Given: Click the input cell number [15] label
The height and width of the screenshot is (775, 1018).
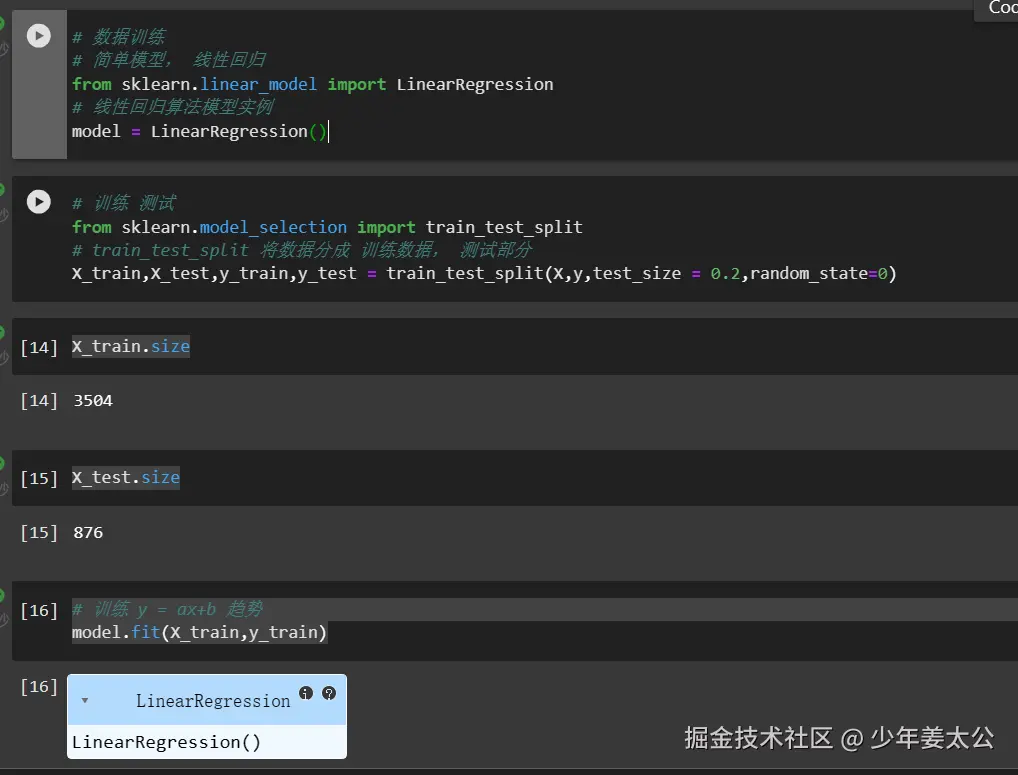Looking at the screenshot, I should [x=39, y=478].
